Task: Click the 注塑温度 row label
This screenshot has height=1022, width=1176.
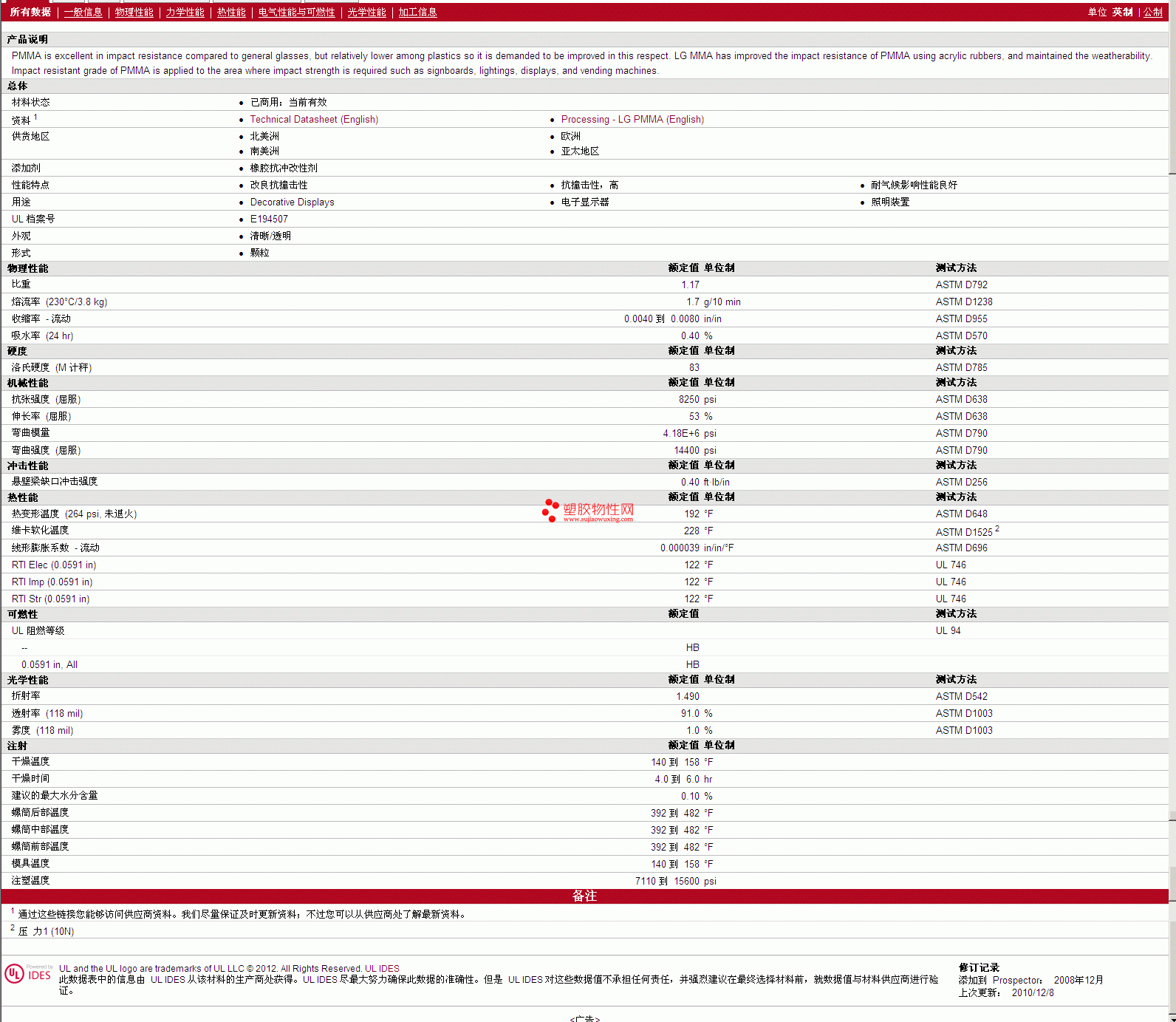Action: pos(30,881)
